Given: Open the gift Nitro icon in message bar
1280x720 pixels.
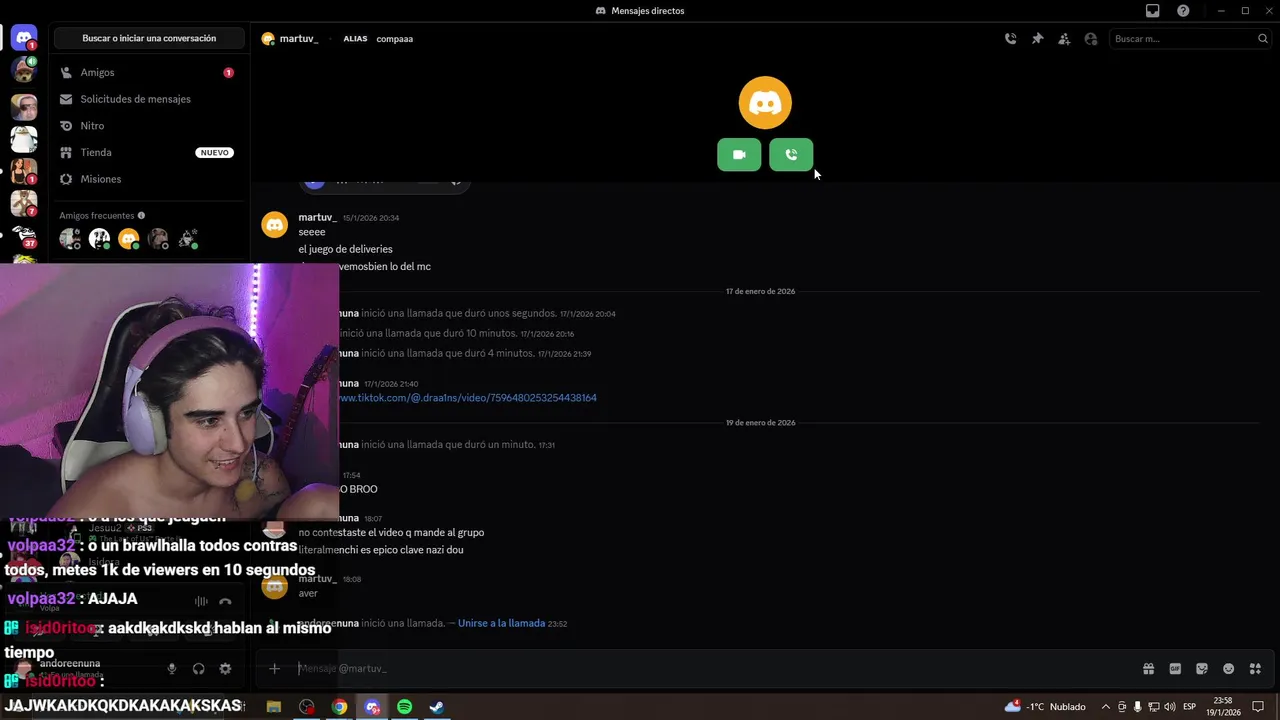Looking at the screenshot, I should 1148,669.
